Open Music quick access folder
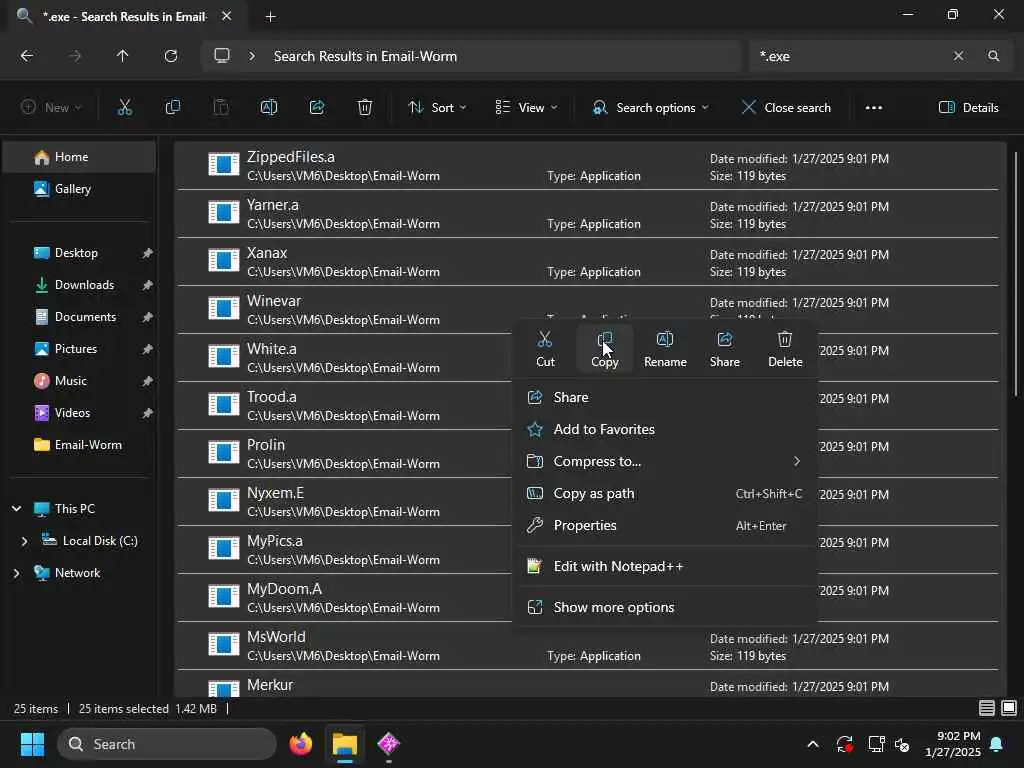This screenshot has width=1024, height=768. click(80, 381)
